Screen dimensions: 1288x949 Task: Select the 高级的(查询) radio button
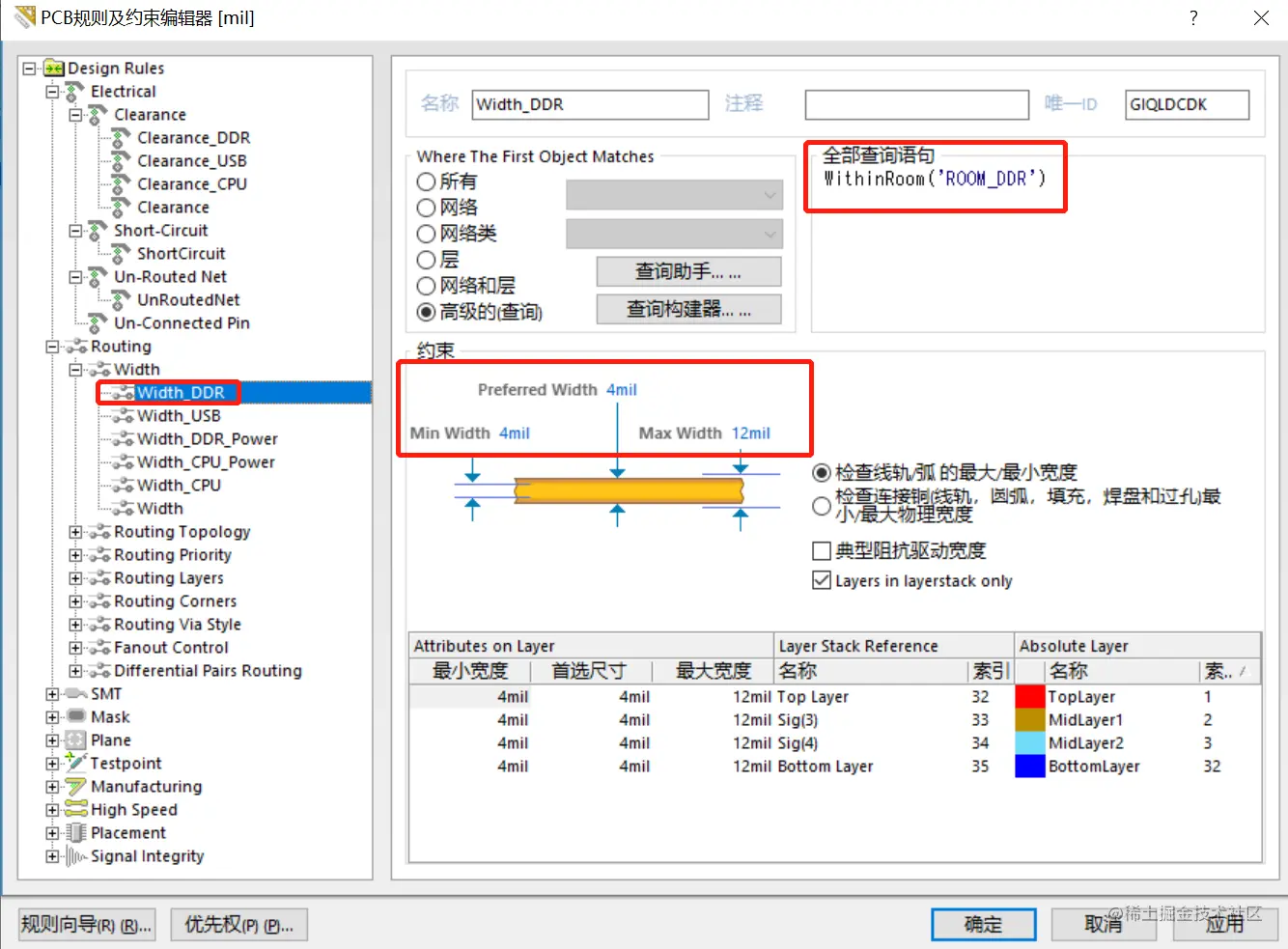coord(426,312)
